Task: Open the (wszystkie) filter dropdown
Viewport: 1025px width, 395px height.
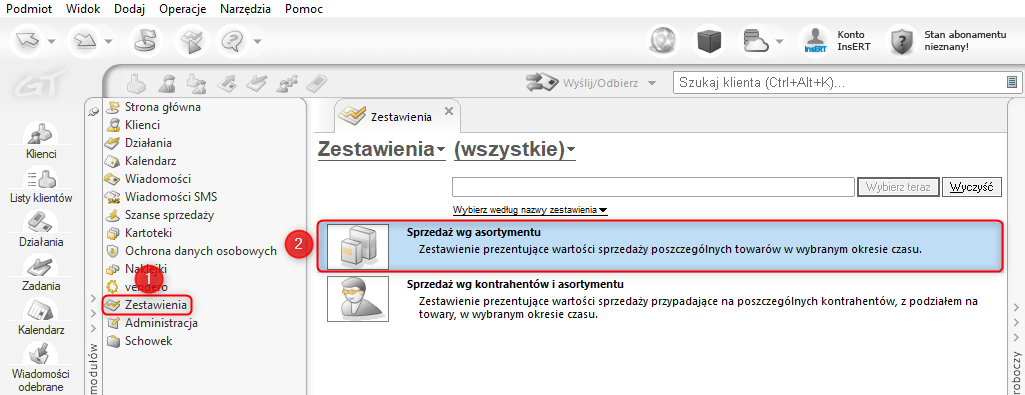Action: pyautogui.click(x=514, y=150)
